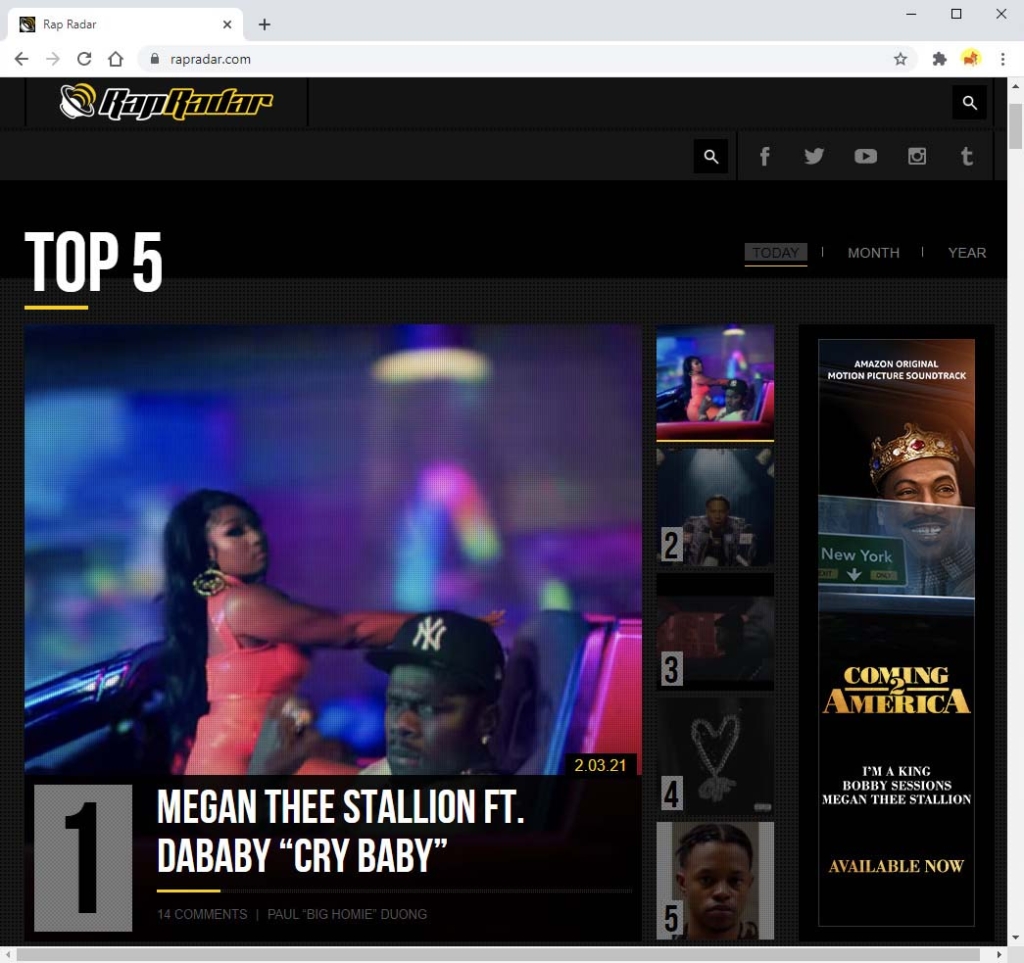
Task: Visit Rap Radar's Facebook page
Action: click(764, 156)
